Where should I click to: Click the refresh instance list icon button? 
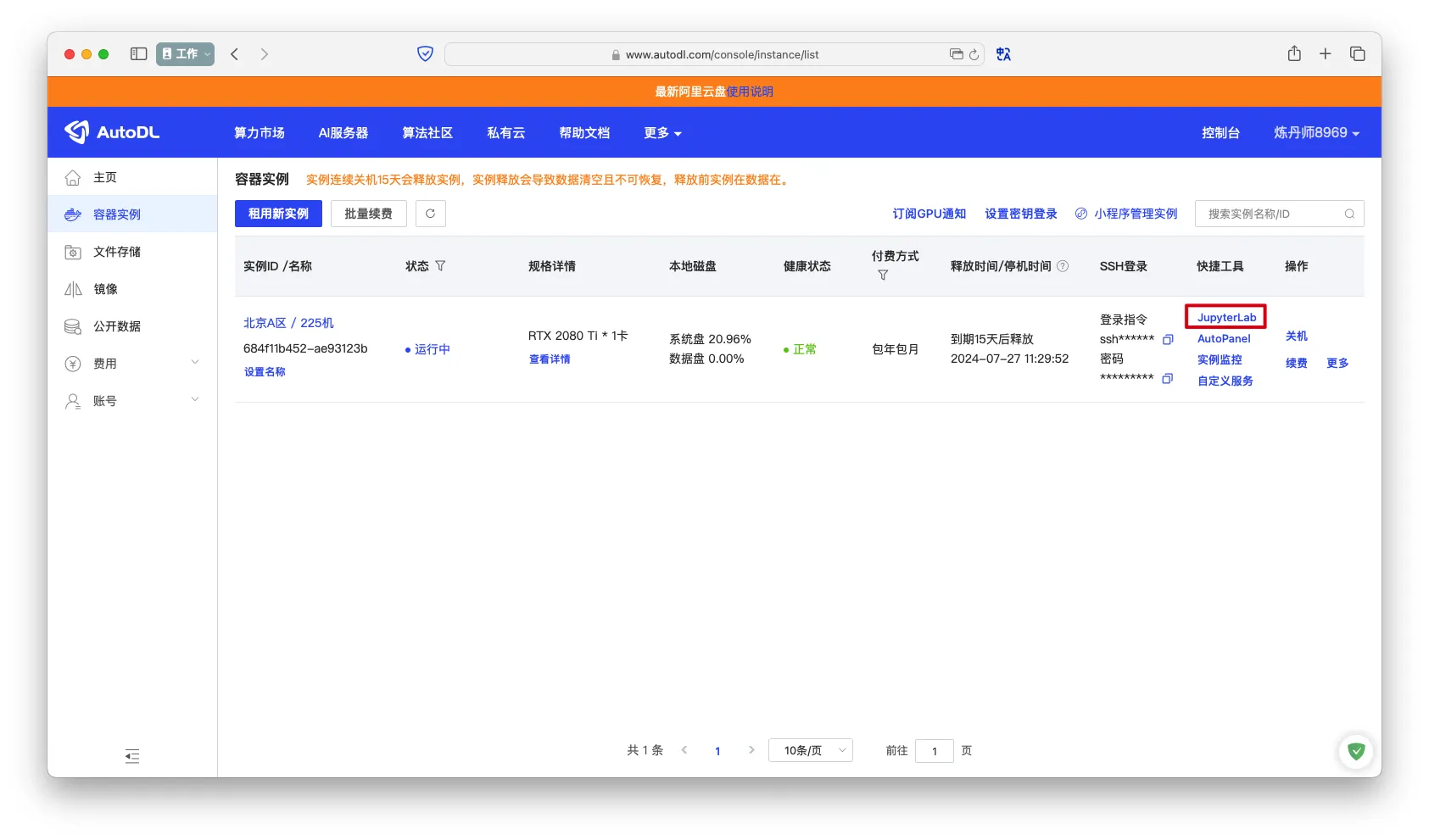pos(430,214)
